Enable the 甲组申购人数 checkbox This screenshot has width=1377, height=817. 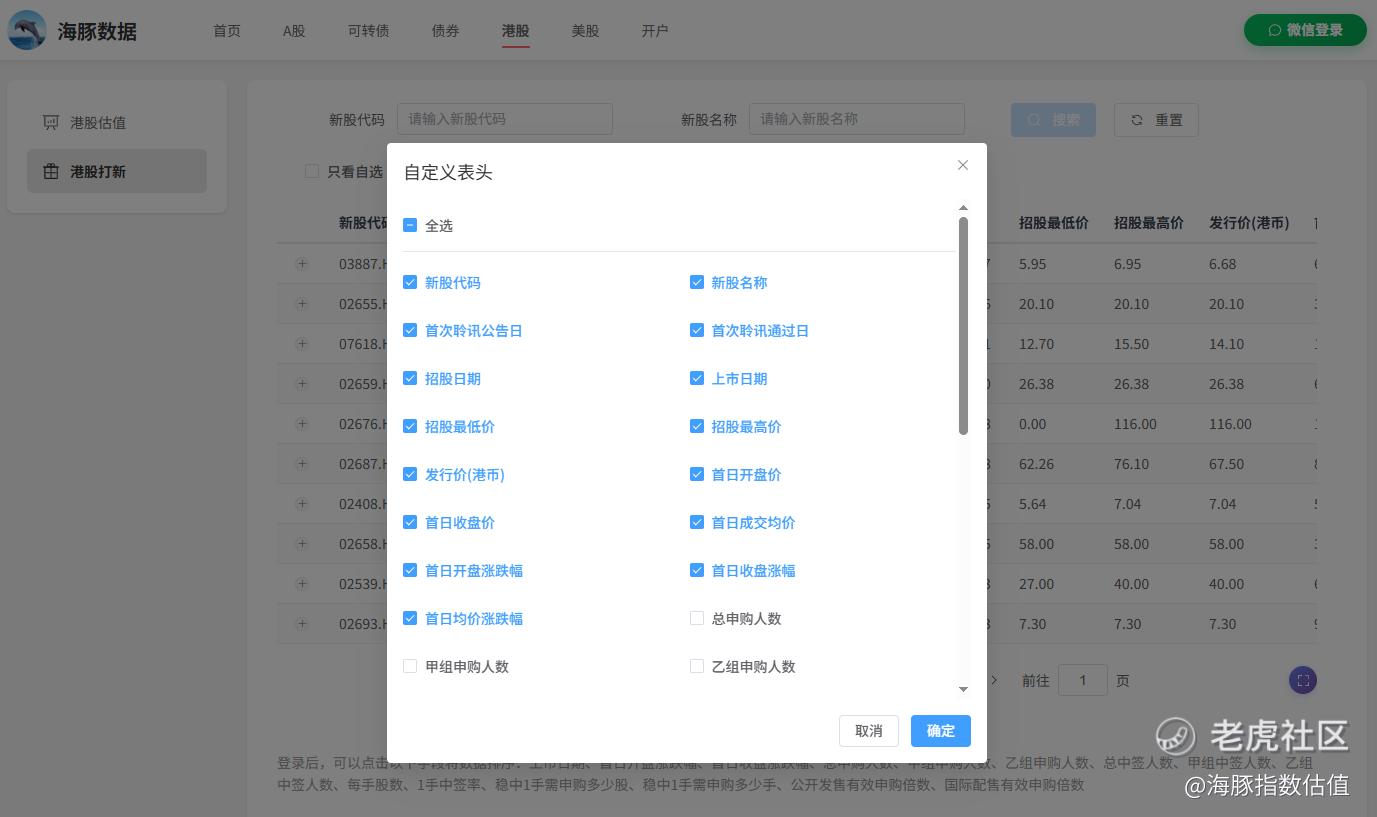click(x=410, y=667)
